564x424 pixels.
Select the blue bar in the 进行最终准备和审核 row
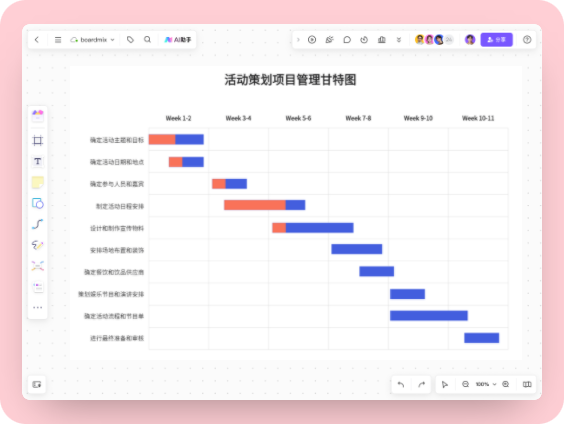pyautogui.click(x=482, y=338)
